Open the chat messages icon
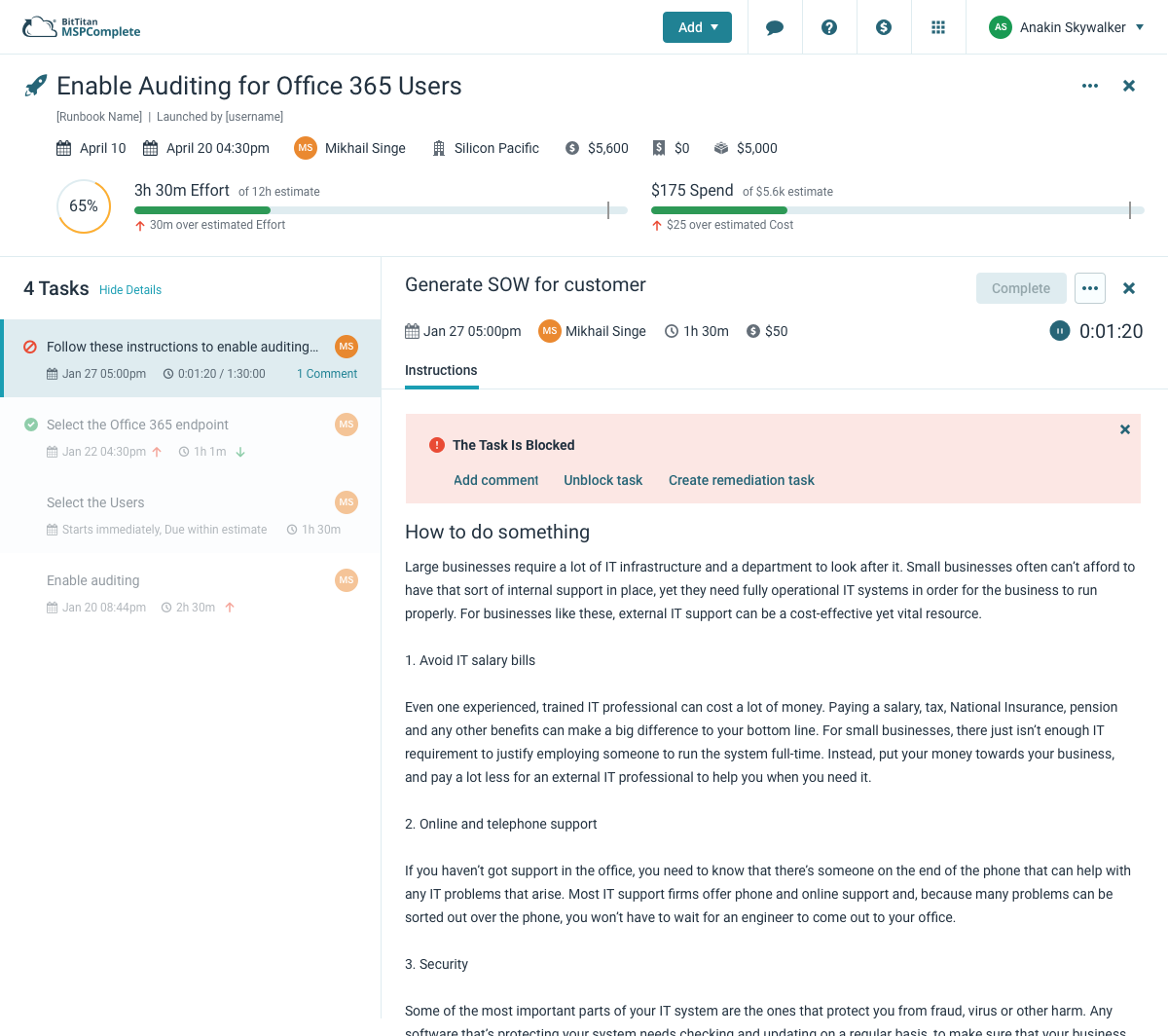Image resolution: width=1168 pixels, height=1036 pixels. tap(775, 27)
